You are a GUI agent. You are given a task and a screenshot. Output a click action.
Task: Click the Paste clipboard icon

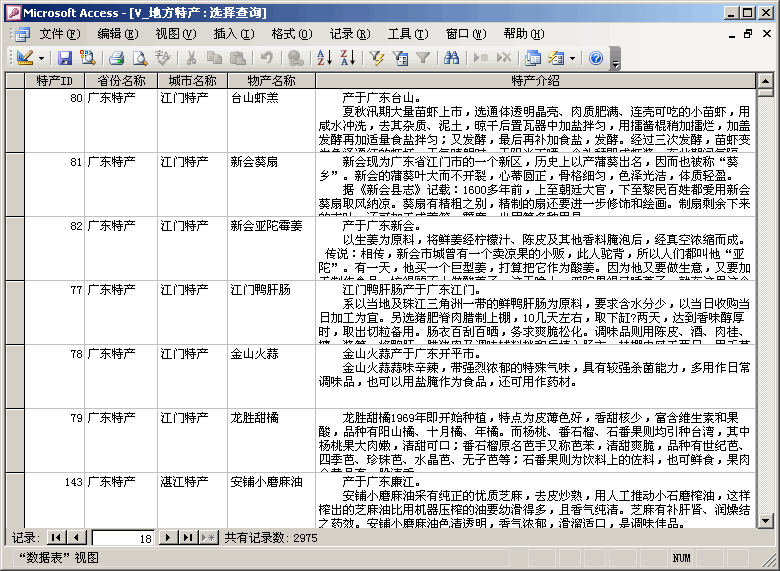click(238, 58)
